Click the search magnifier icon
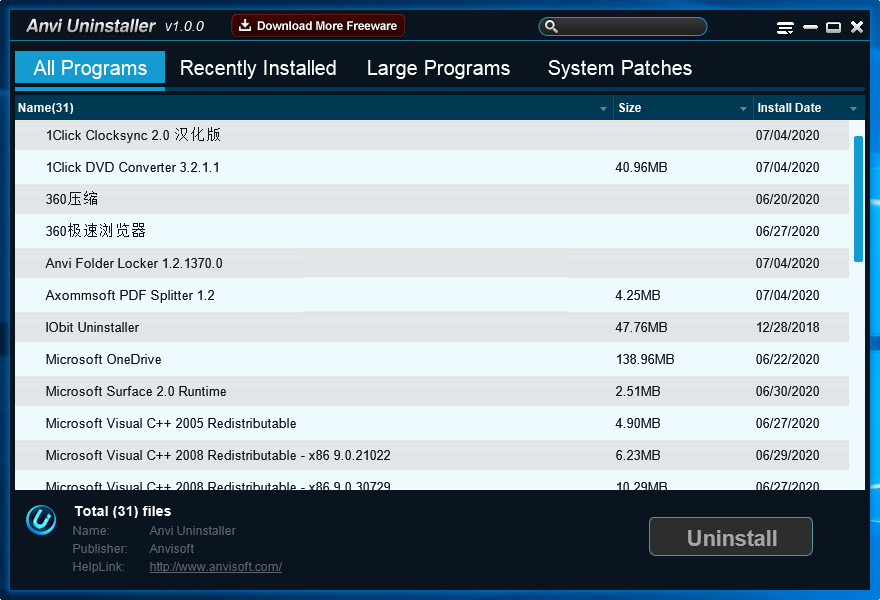Screen dimensions: 880x600 click(x=551, y=26)
